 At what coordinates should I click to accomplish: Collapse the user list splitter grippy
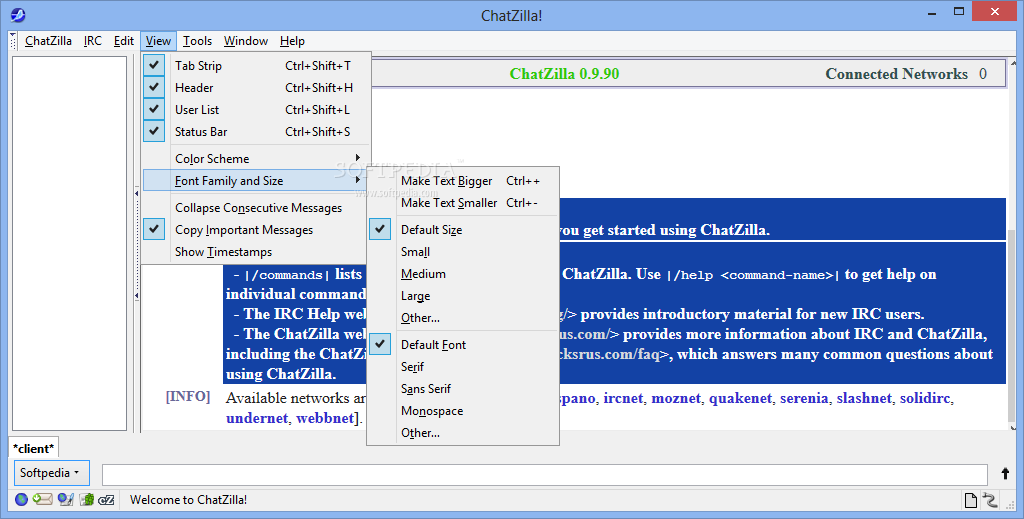(136, 194)
